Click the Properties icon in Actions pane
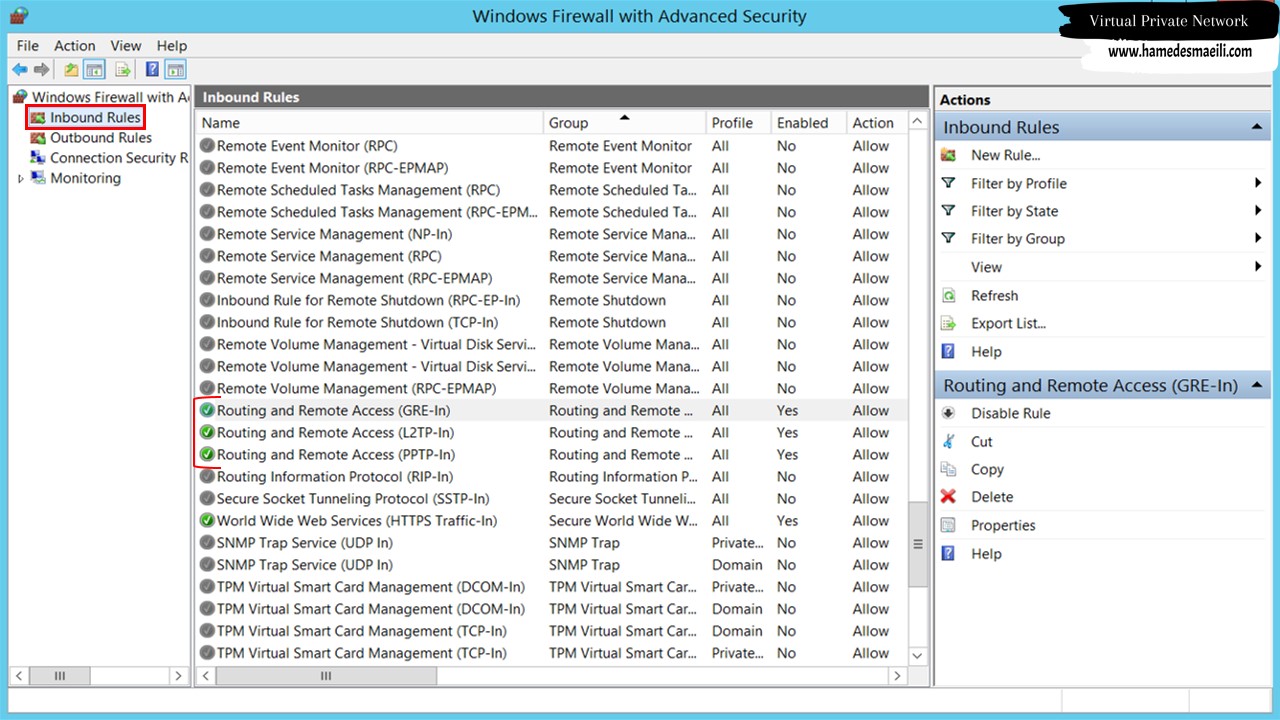 pos(949,525)
